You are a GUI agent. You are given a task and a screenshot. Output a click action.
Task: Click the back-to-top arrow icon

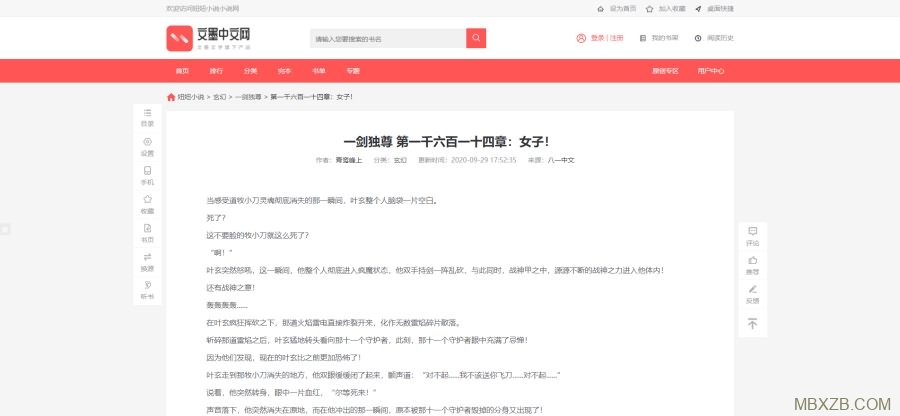click(752, 323)
